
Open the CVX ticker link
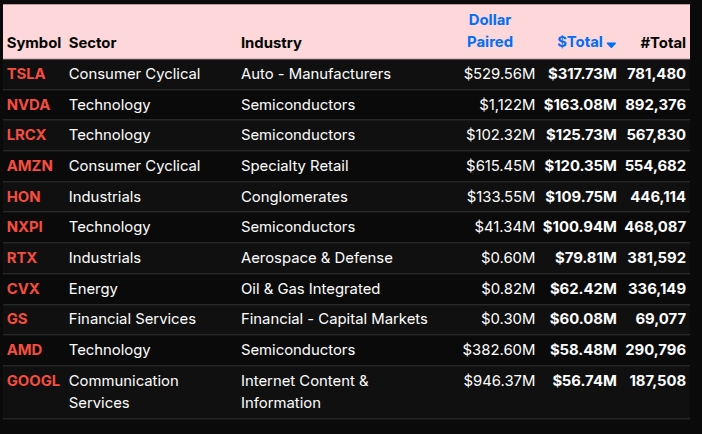[x=23, y=289]
